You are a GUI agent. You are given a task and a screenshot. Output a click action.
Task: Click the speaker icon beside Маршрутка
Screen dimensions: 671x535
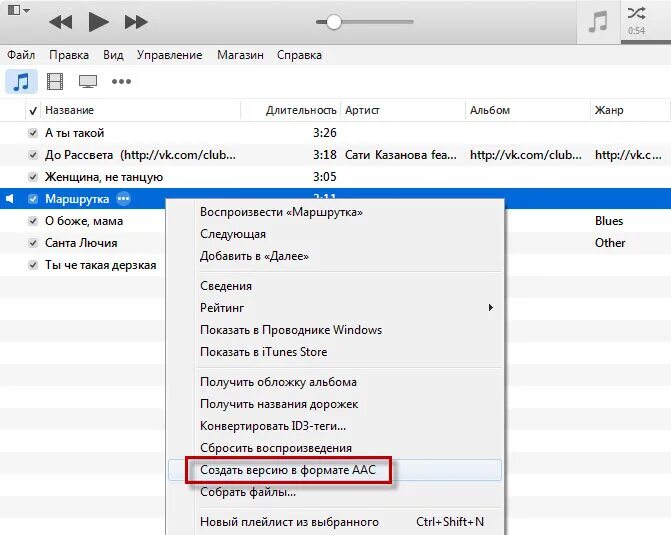tap(10, 199)
